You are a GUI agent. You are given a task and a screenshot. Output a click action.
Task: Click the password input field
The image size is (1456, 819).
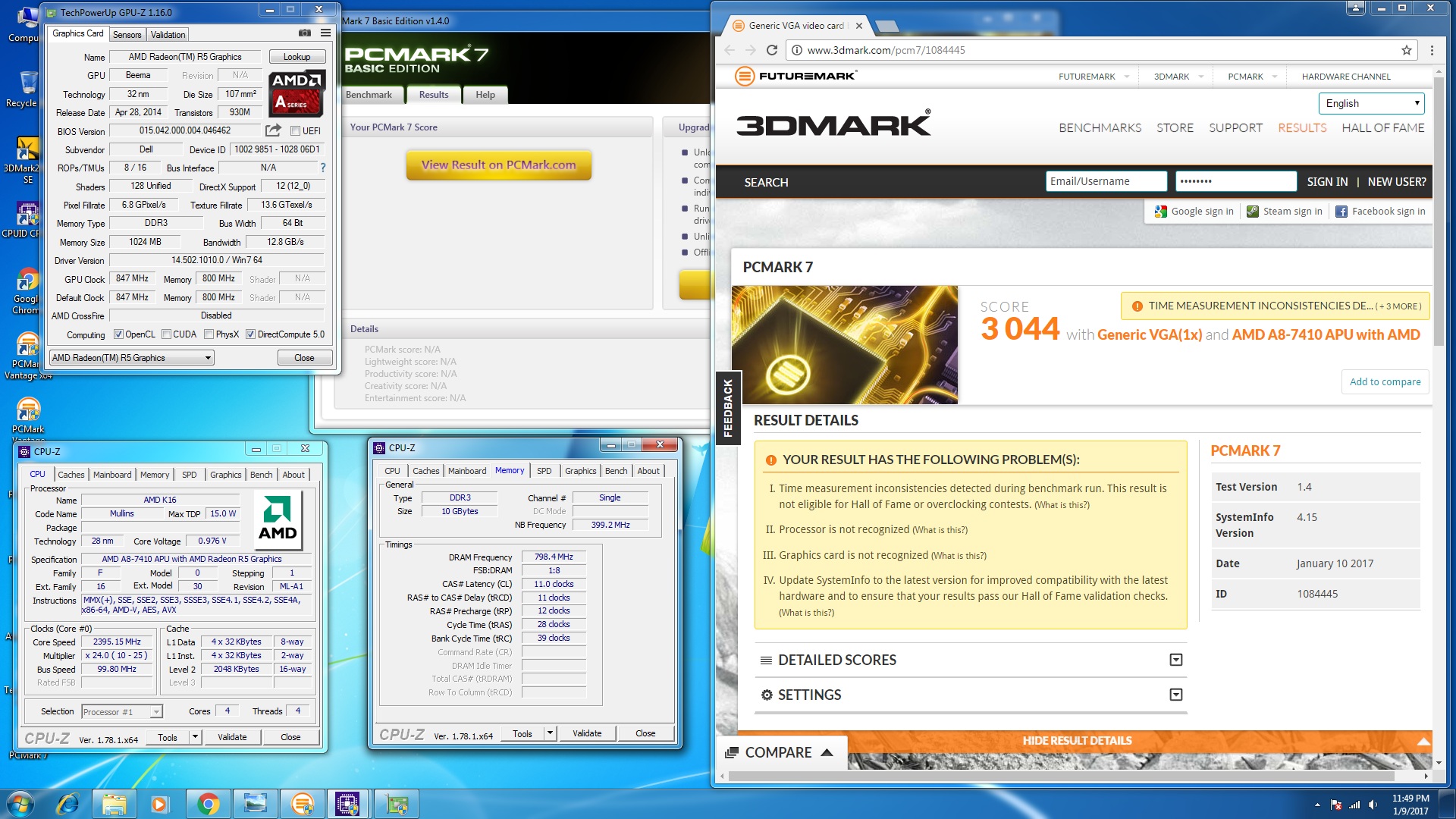(x=1236, y=181)
